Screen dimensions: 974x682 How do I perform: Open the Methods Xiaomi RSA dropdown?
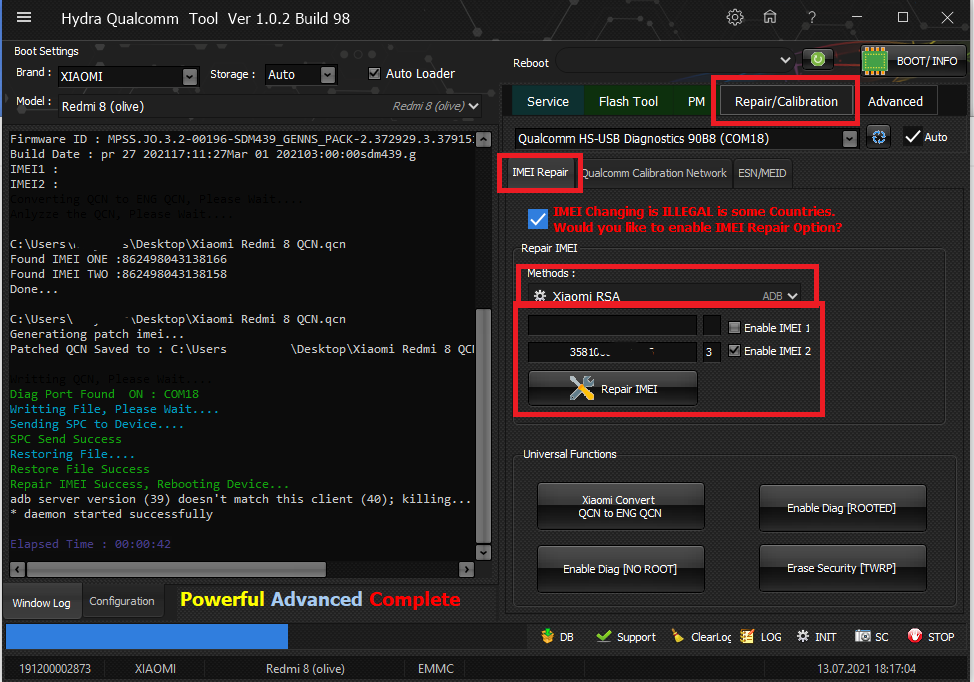click(x=665, y=296)
